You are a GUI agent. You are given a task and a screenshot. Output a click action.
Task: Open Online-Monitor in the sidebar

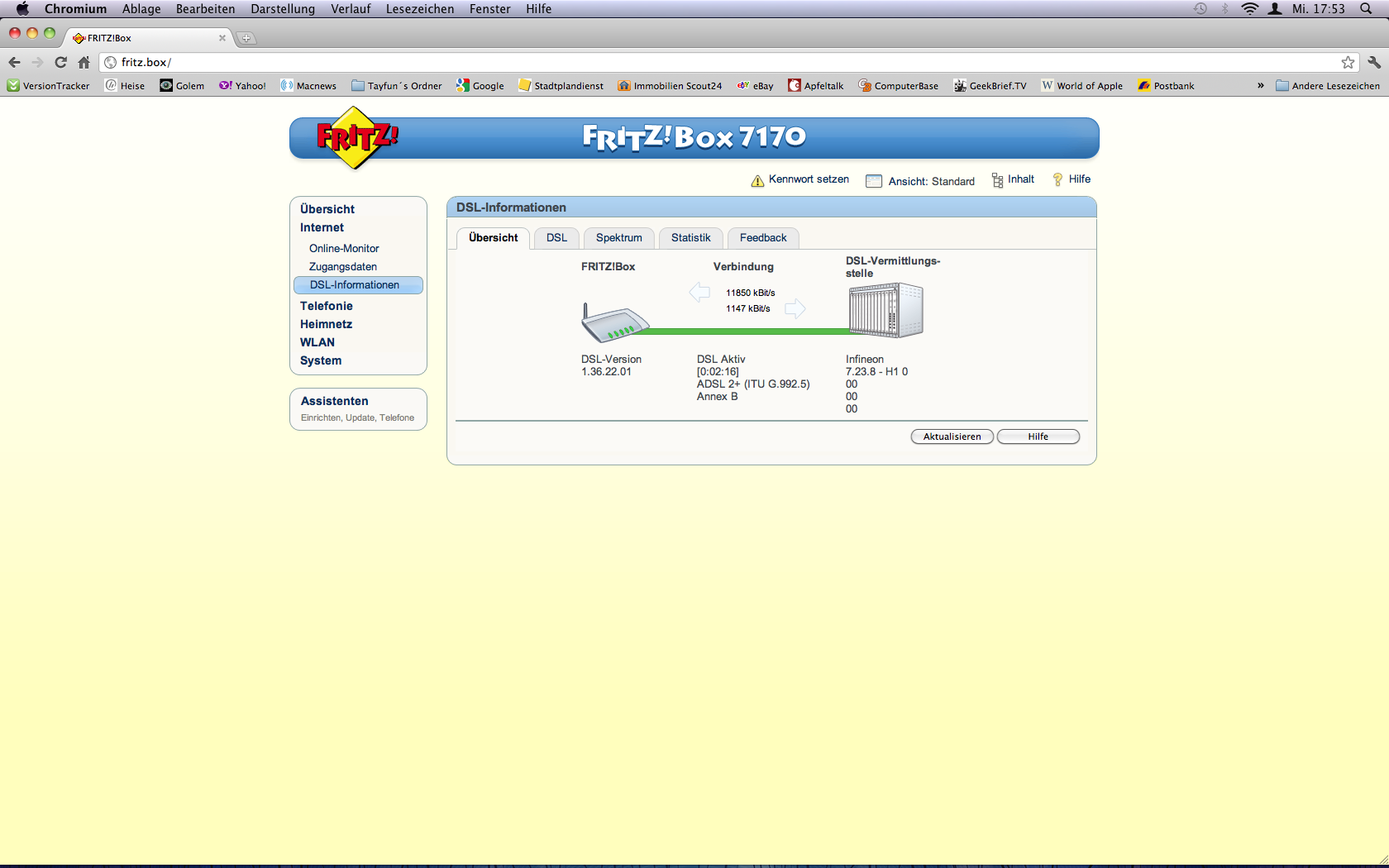[344, 248]
